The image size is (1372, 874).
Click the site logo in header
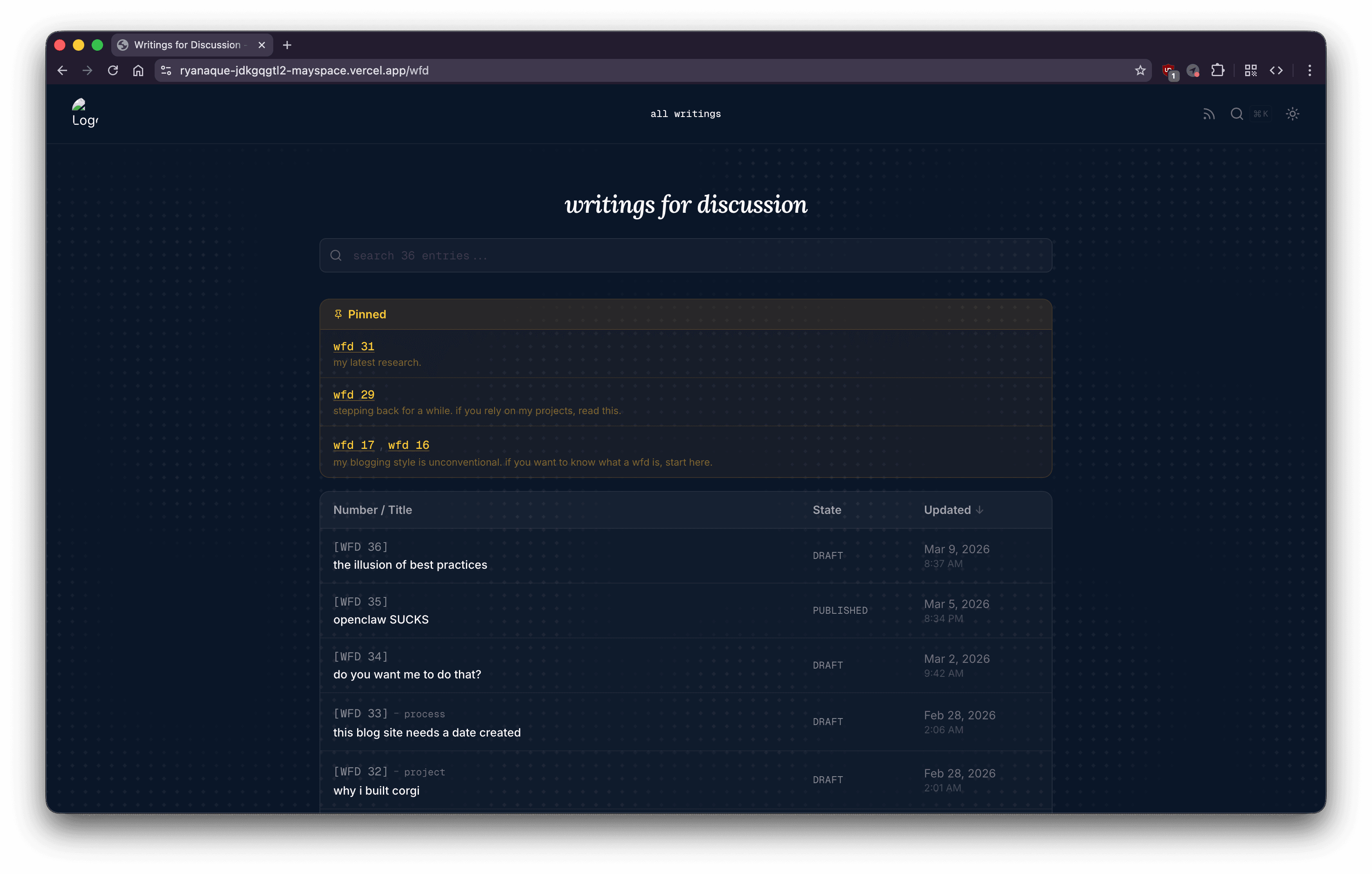pos(85,113)
